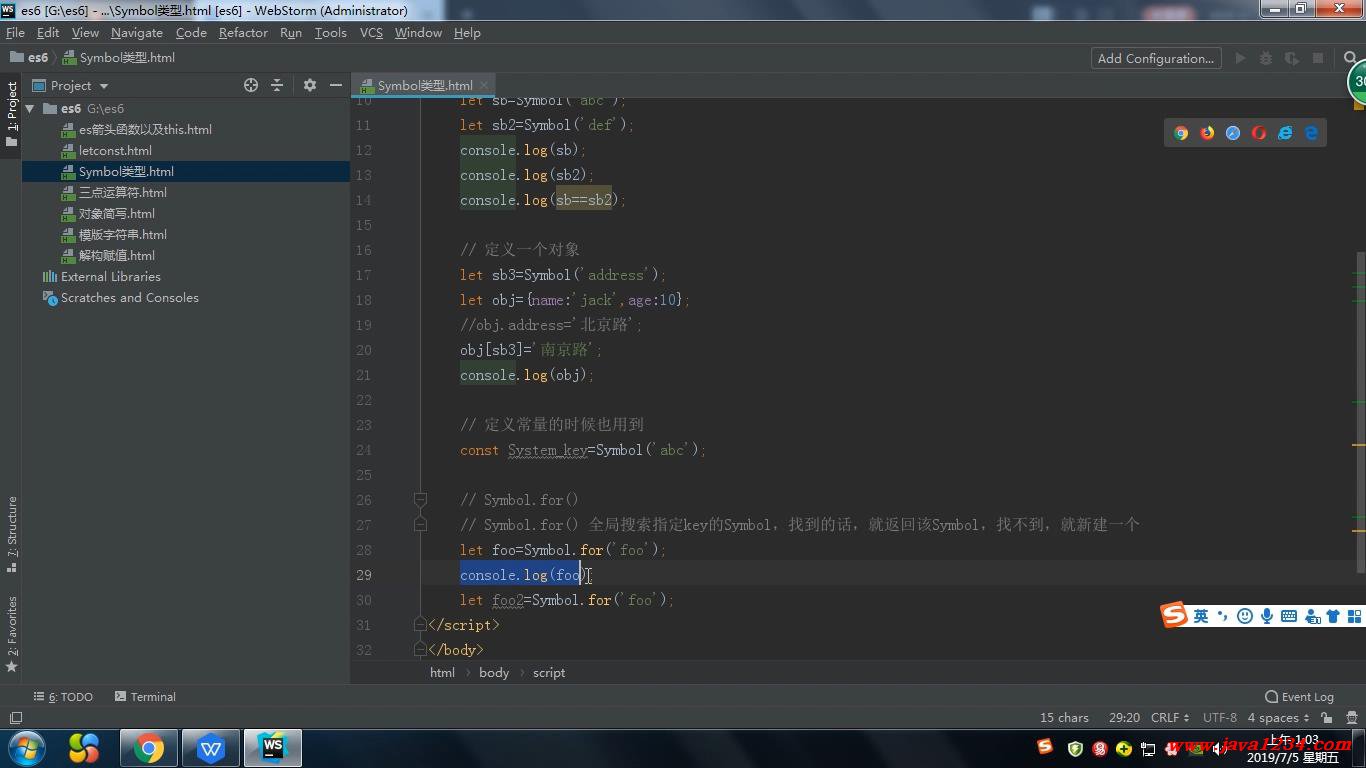1366x768 pixels.
Task: Open the Project view dropdown
Action: click(71, 86)
